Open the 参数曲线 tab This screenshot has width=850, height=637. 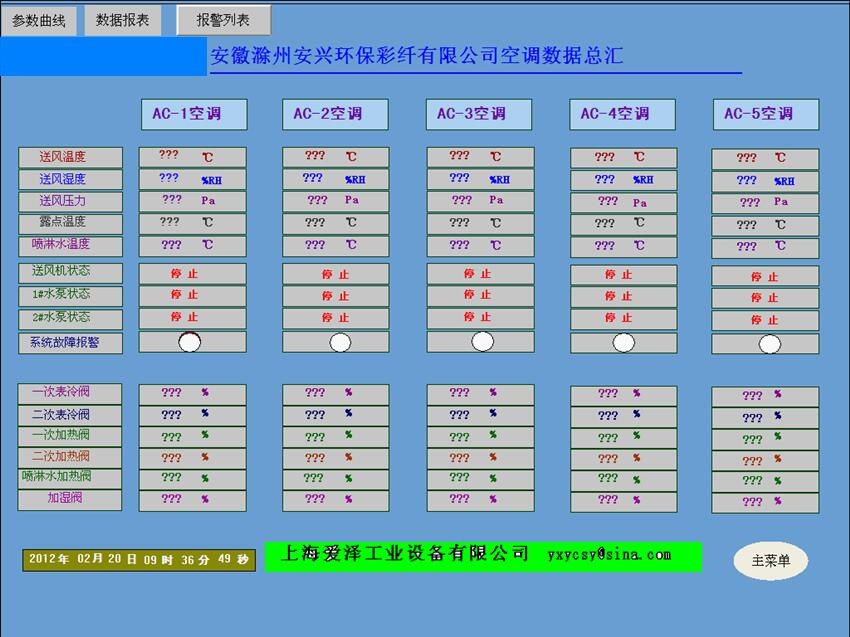38,20
